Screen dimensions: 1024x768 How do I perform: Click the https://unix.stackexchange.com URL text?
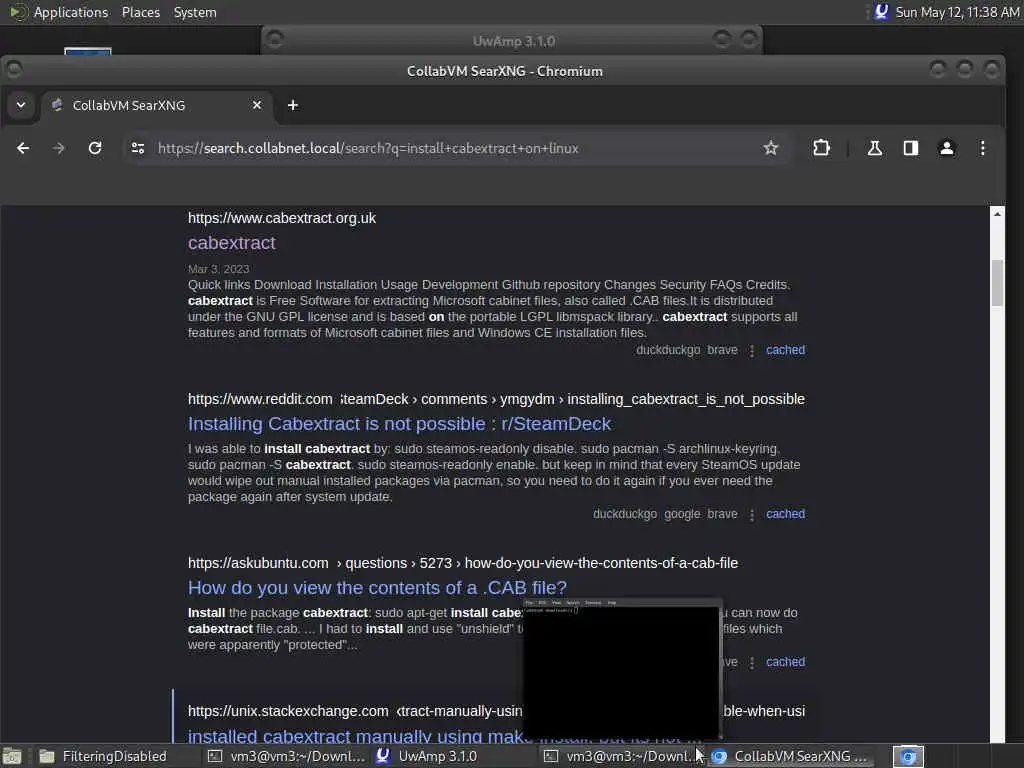point(288,711)
